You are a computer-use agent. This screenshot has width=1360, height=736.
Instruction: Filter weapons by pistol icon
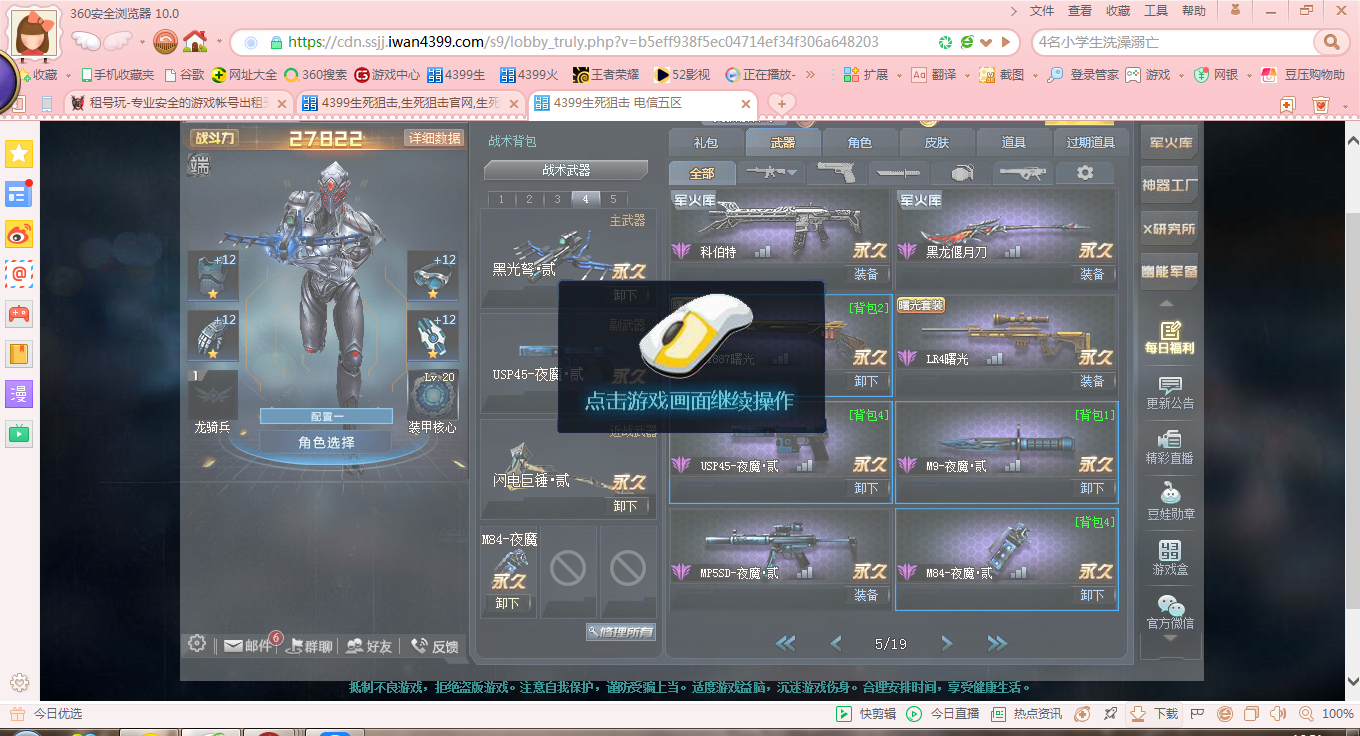tap(836, 172)
